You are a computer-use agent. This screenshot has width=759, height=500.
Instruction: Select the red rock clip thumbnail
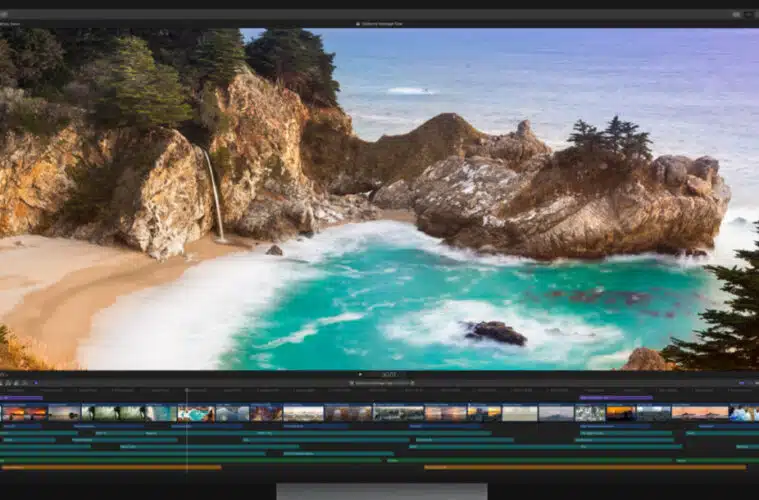pyautogui.click(x=266, y=412)
